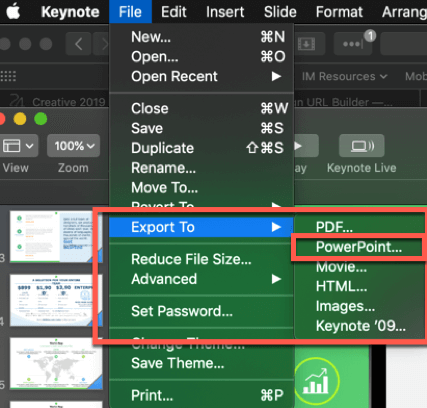Open the View layout dropdown in Keynote
Image resolution: width=427 pixels, height=408 pixels.
[x=18, y=146]
